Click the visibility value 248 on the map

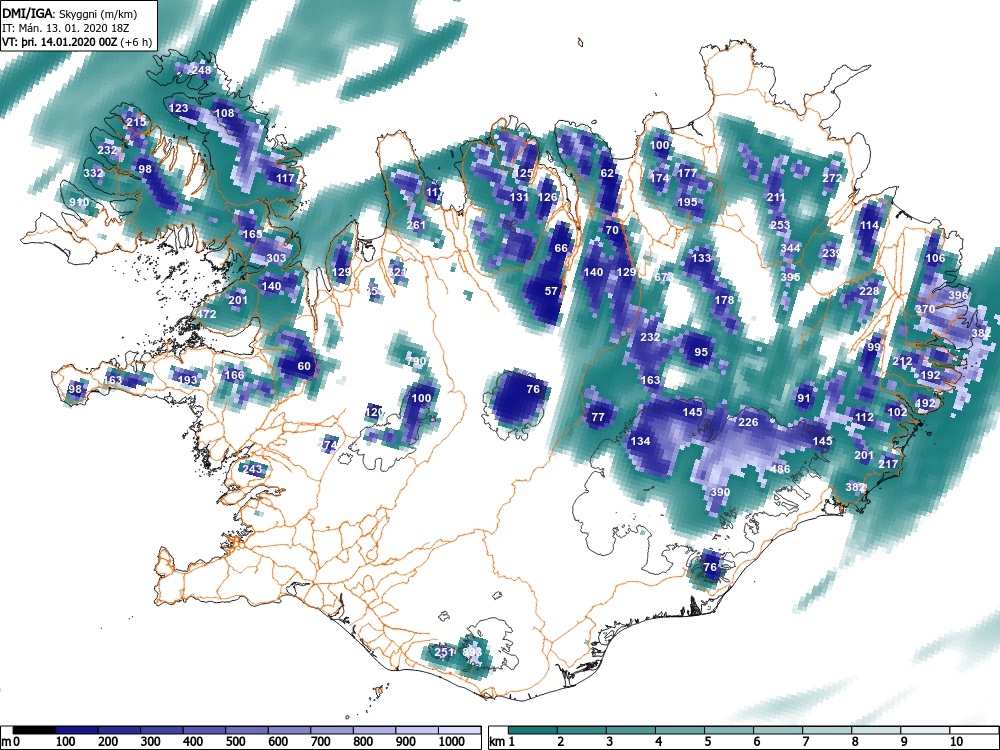[x=201, y=70]
